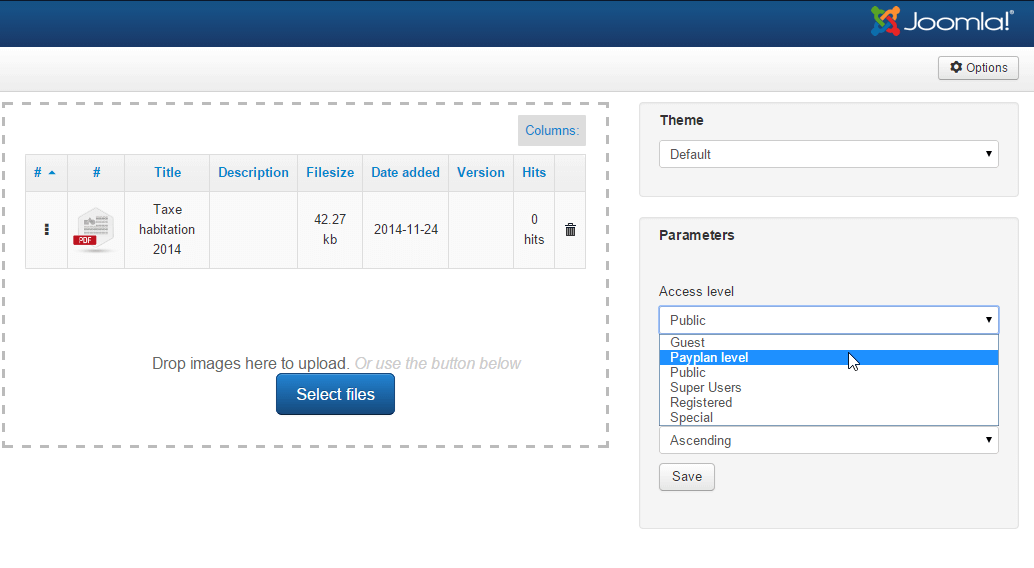The image size is (1034, 568).
Task: Sort the table by Description column
Action: point(253,173)
